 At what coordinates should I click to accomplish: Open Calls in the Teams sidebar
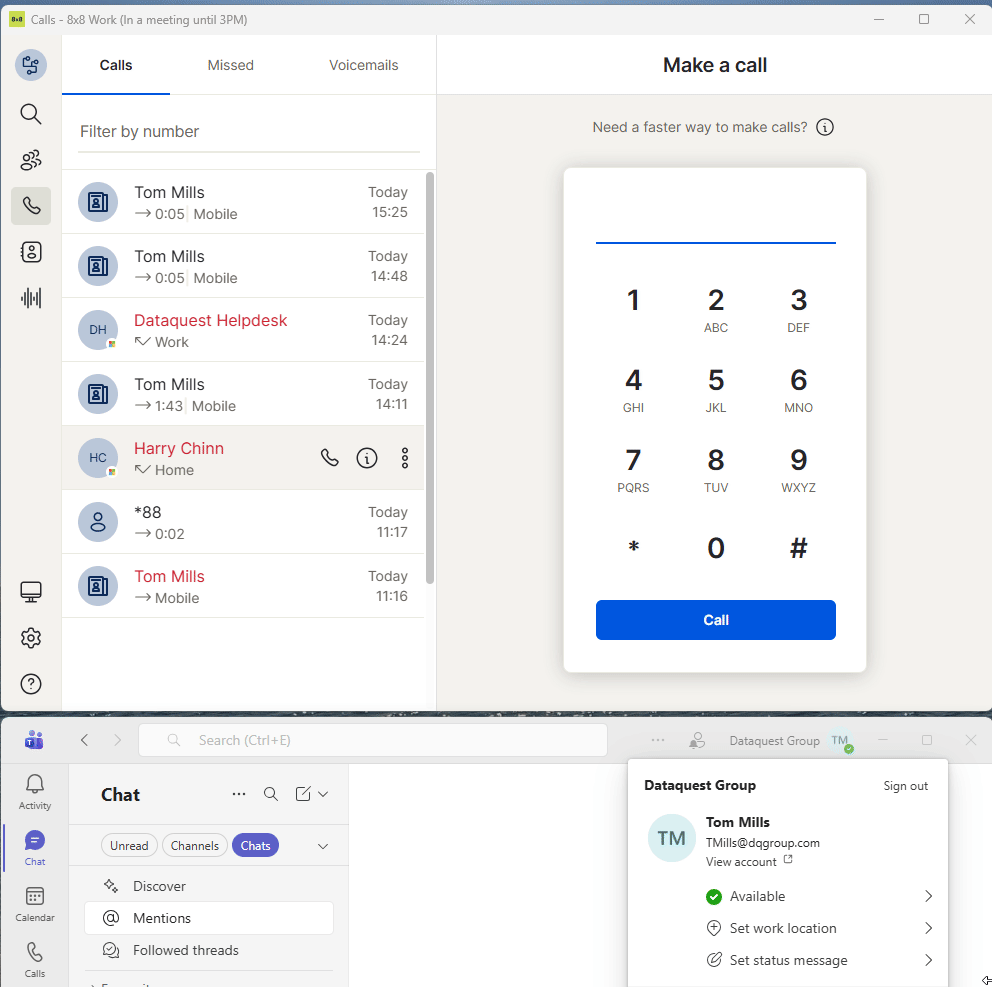34,960
